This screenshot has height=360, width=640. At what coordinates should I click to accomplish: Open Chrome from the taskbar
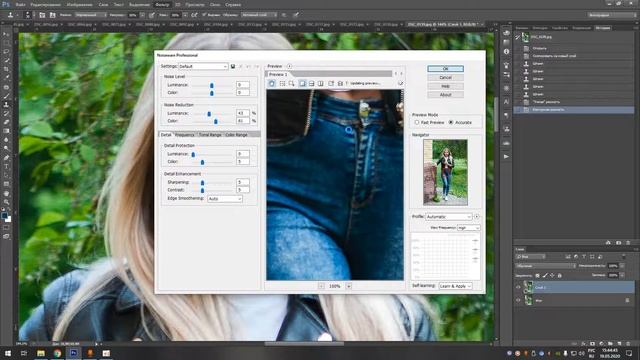(x=57, y=353)
